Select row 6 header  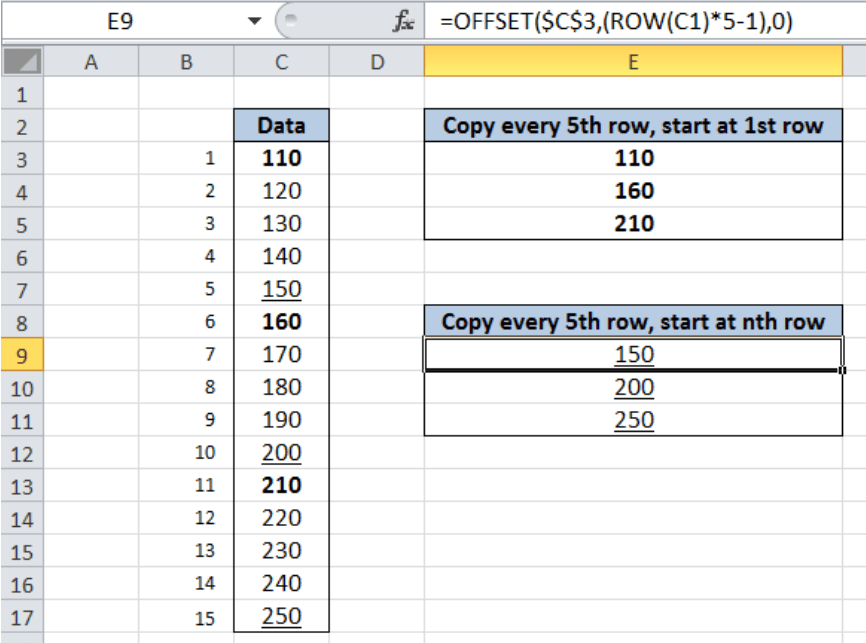point(22,257)
